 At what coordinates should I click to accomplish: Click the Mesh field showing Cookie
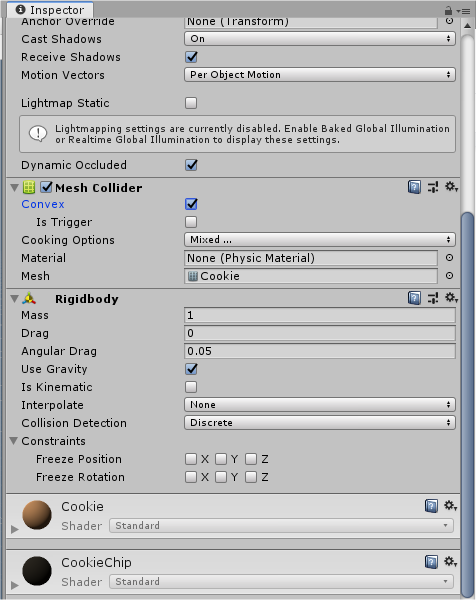tap(311, 276)
